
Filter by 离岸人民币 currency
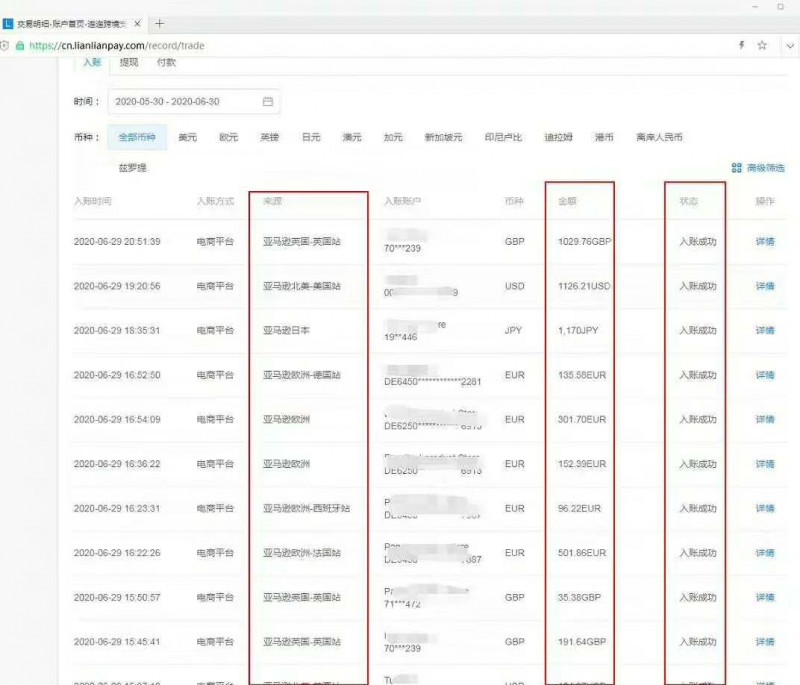(x=659, y=137)
